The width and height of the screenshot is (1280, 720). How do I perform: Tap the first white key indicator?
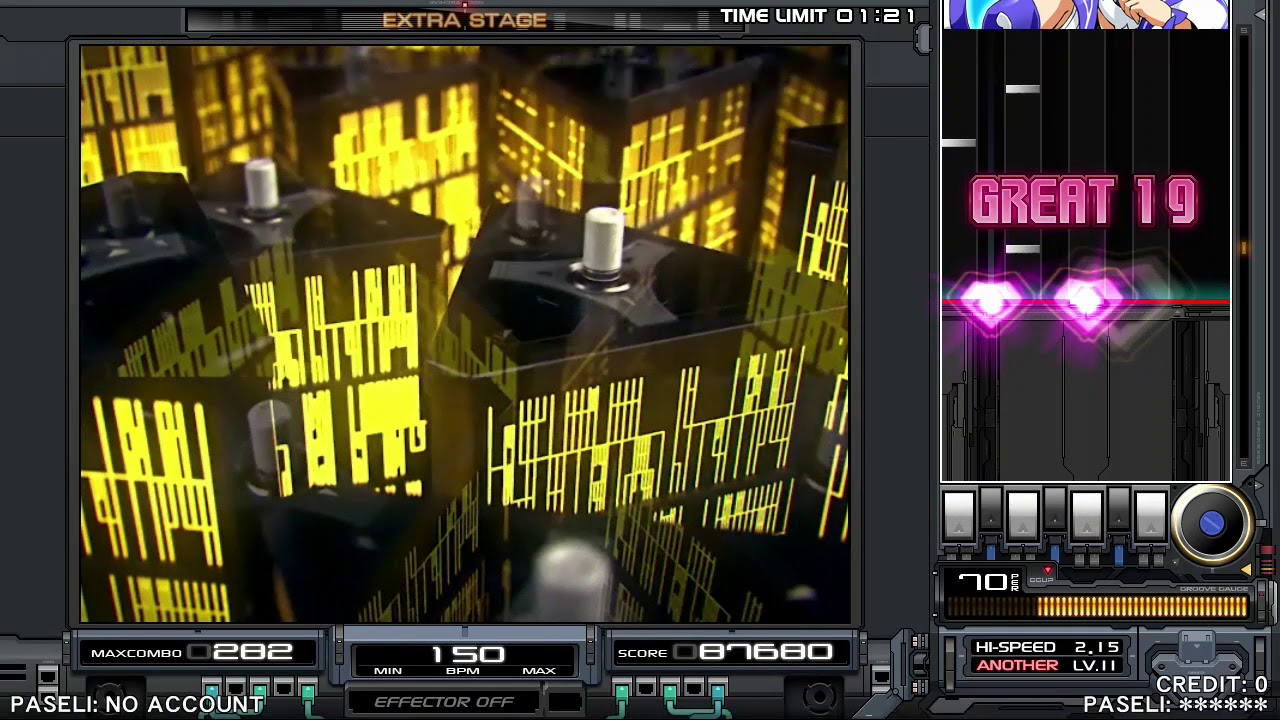click(959, 516)
